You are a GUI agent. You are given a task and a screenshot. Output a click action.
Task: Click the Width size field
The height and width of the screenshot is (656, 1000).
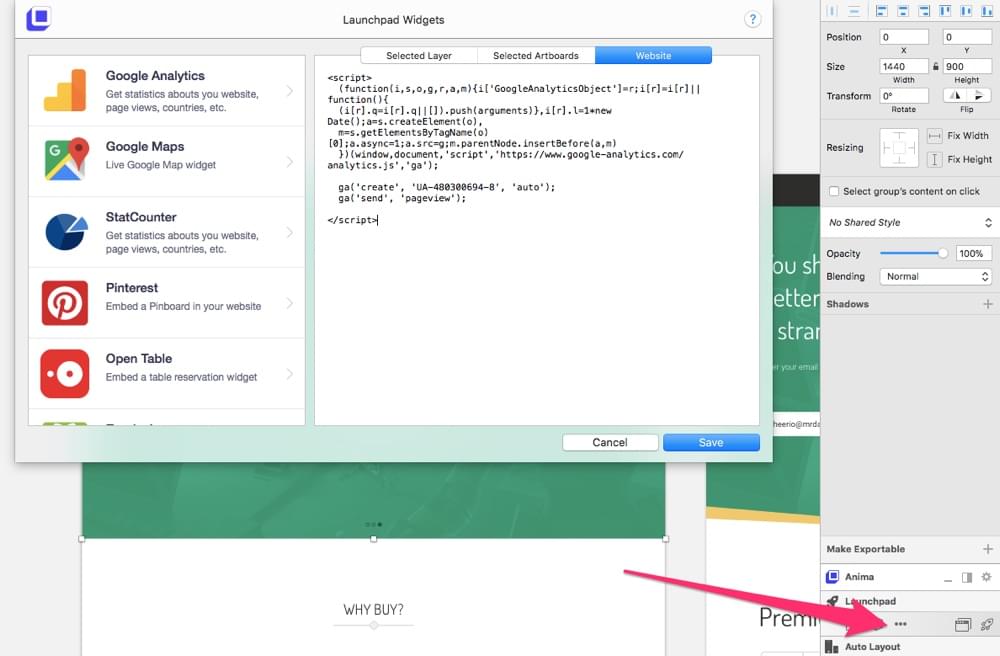904,66
